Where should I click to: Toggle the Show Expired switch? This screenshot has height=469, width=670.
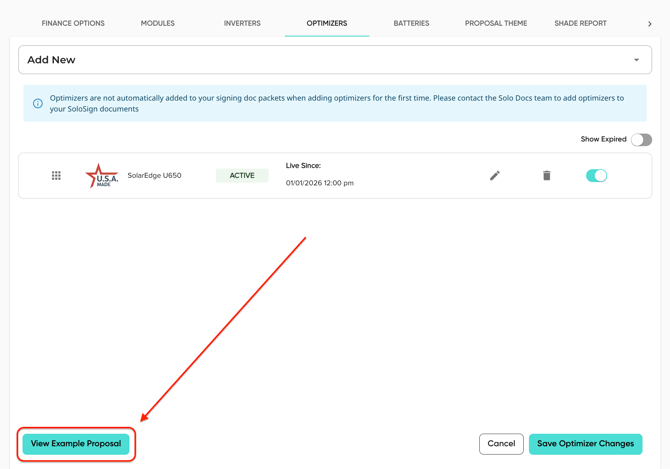[641, 140]
